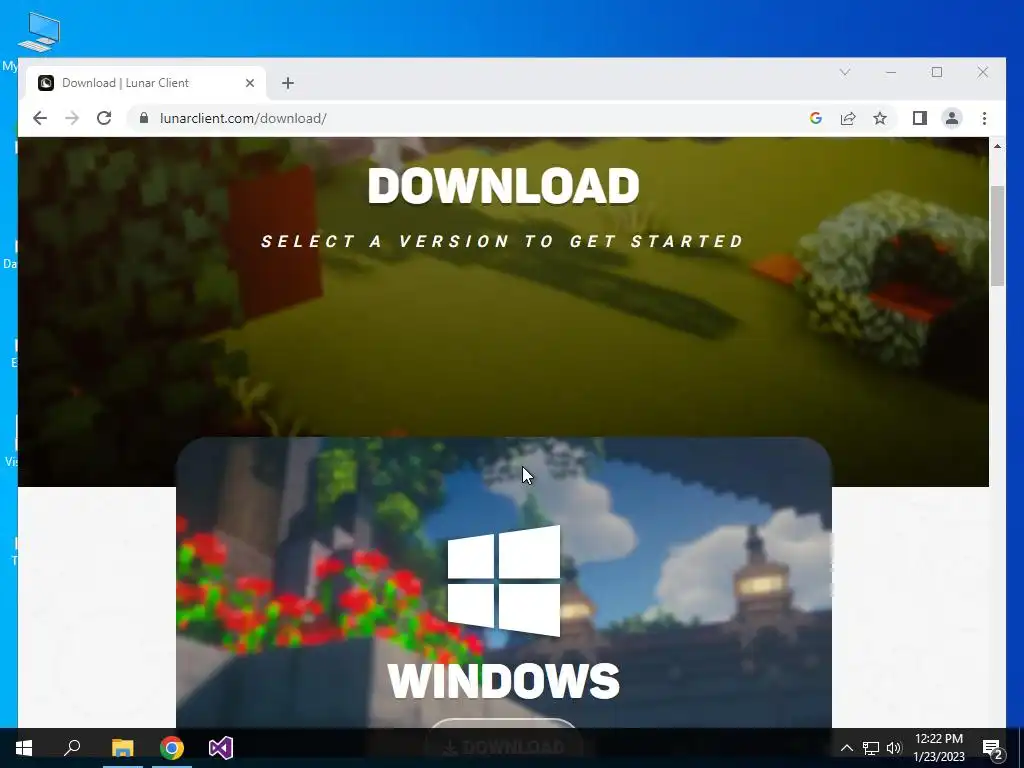Image resolution: width=1024 pixels, height=768 pixels.
Task: Open the taskbar clock showing 12:22 PM
Action: tap(939, 748)
